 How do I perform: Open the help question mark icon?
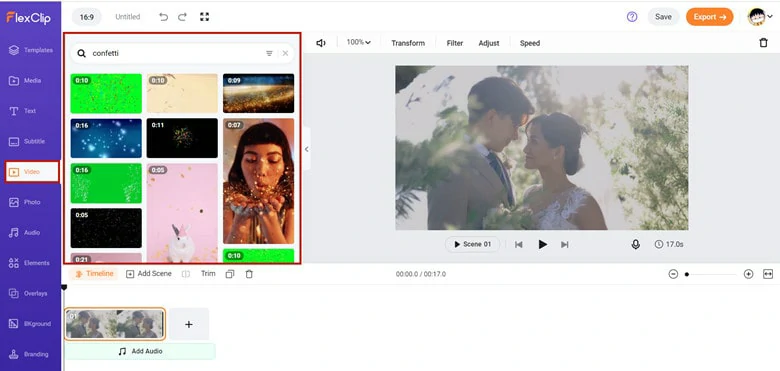[x=632, y=17]
